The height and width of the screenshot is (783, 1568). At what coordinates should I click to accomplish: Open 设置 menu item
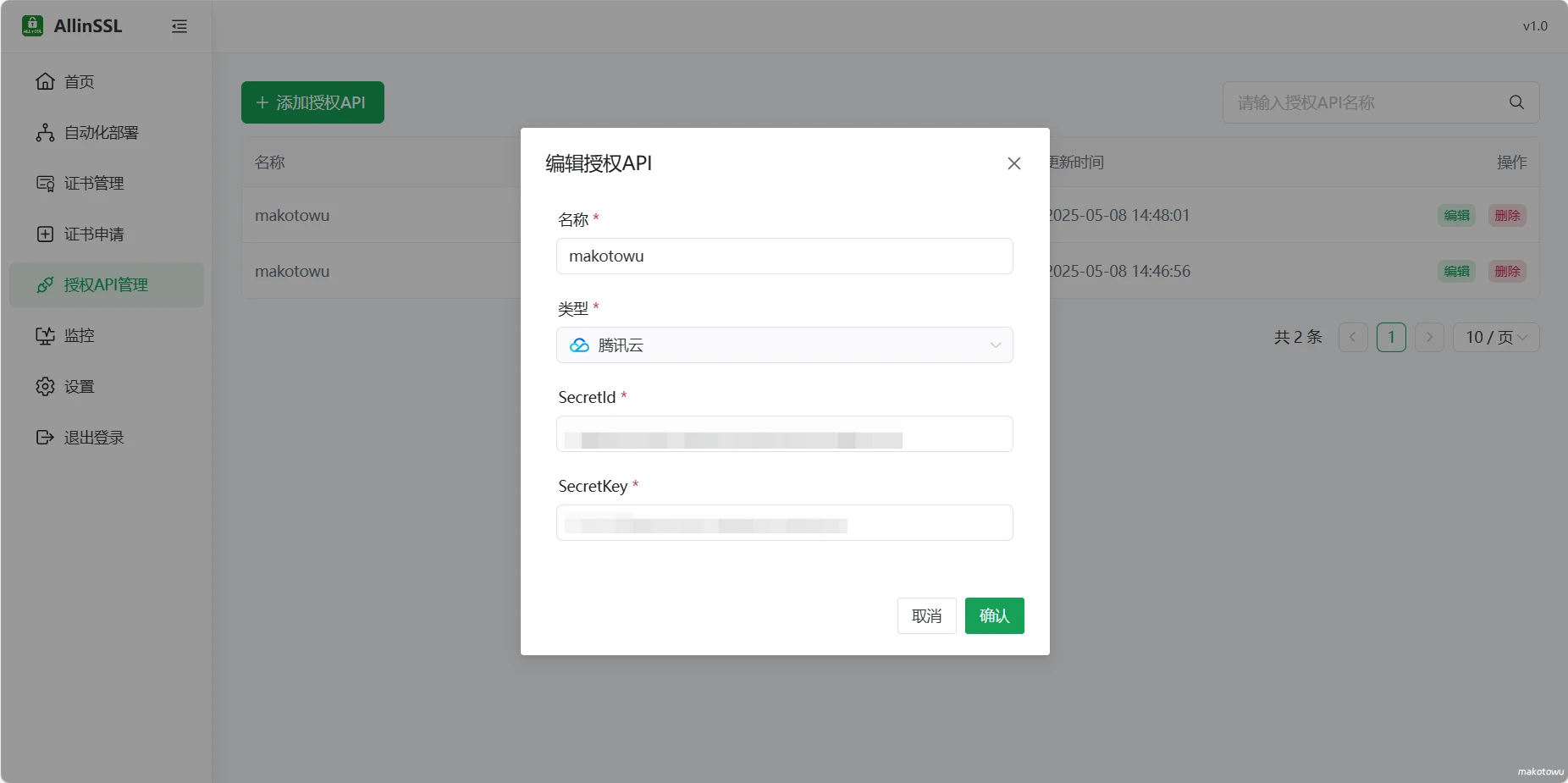pos(107,386)
